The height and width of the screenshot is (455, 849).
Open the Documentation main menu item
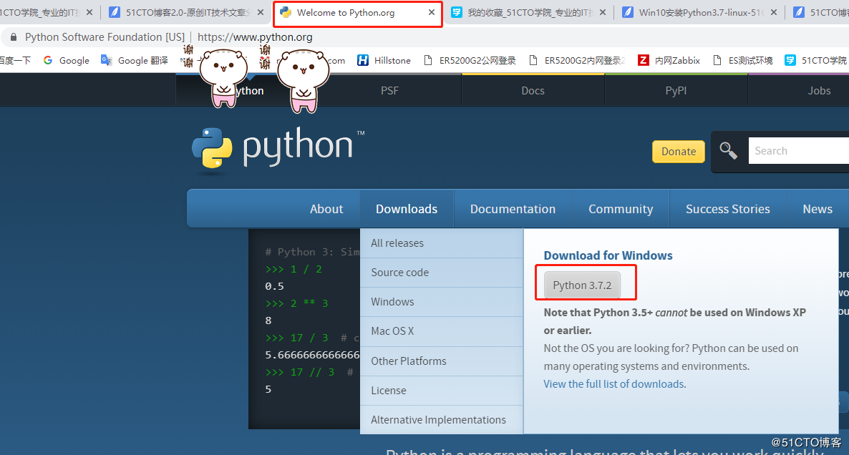(x=513, y=209)
